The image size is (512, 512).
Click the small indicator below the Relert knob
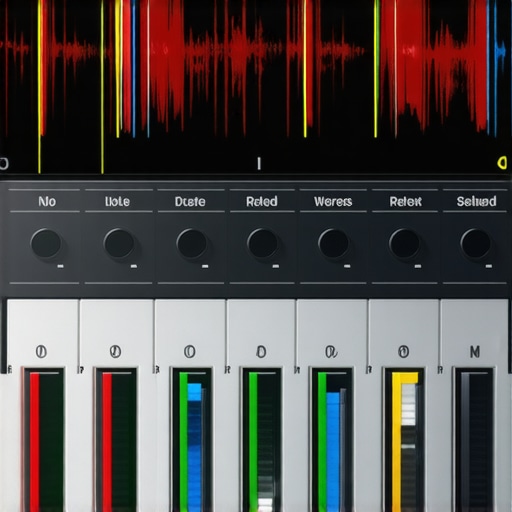click(x=418, y=266)
